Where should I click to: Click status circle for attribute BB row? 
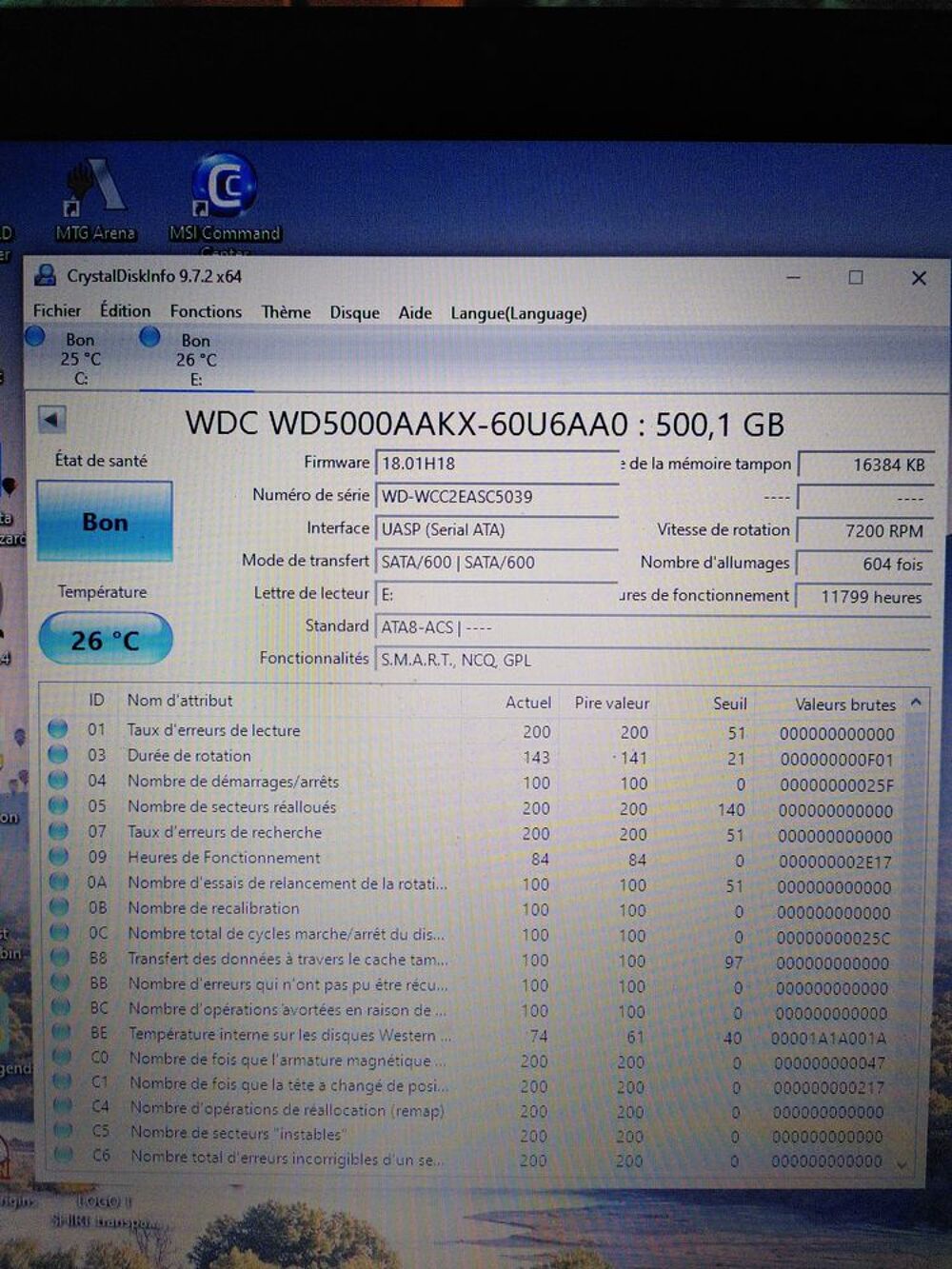click(61, 981)
